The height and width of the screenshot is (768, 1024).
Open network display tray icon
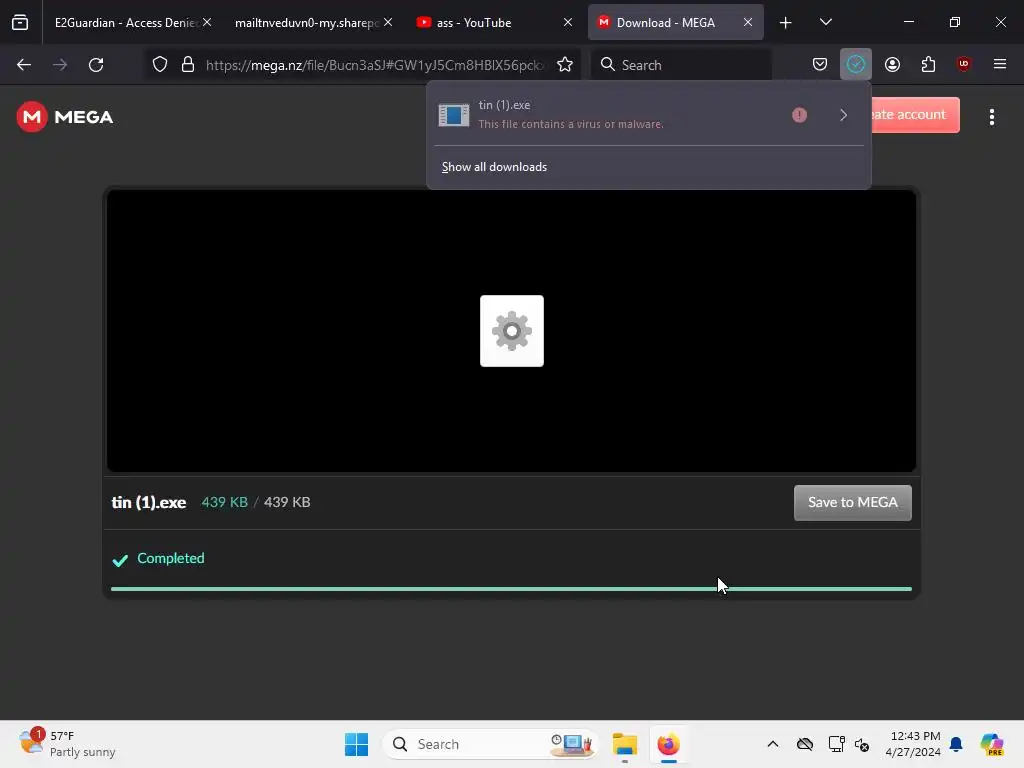(836, 744)
